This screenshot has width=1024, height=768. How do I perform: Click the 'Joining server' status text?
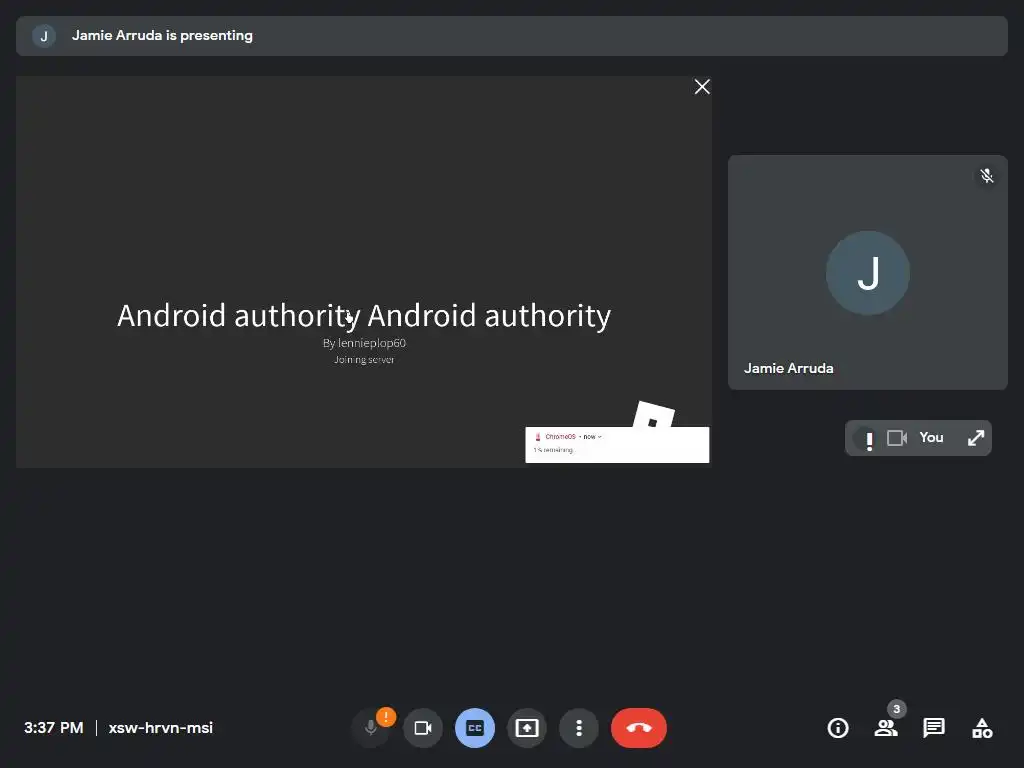(x=364, y=360)
